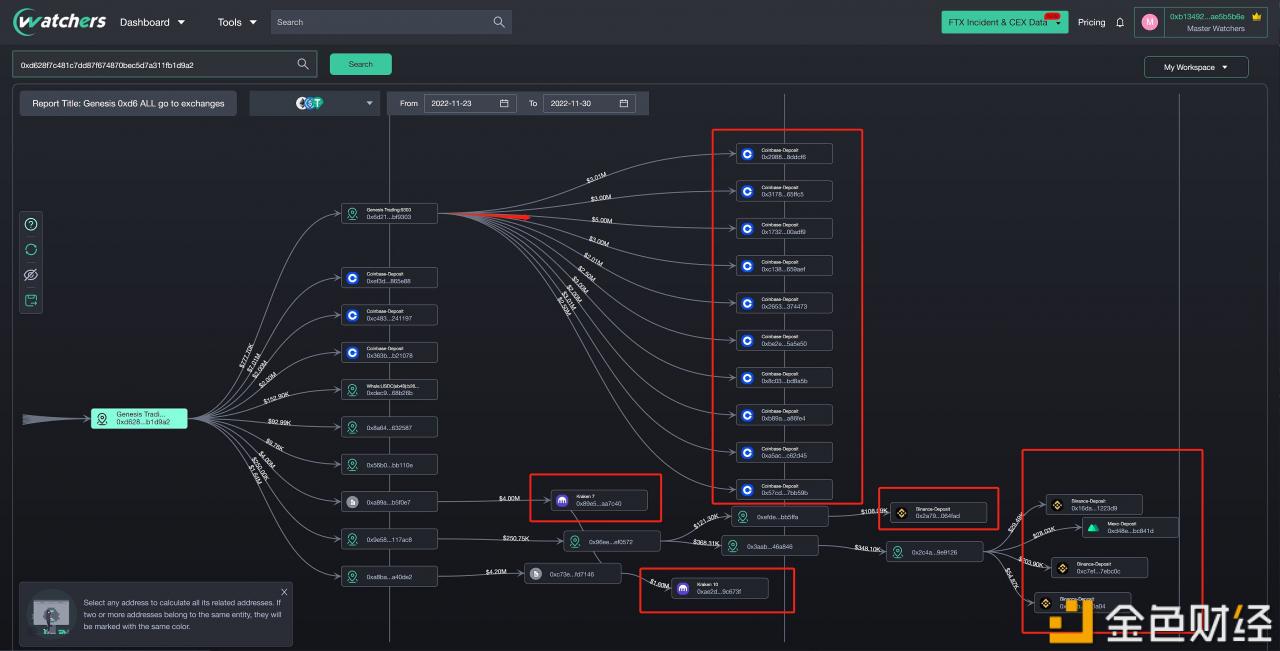Screen dimensions: 1280x651
Task: Select the green Genesis Tradi 0xd628 root node
Action: coord(139,418)
